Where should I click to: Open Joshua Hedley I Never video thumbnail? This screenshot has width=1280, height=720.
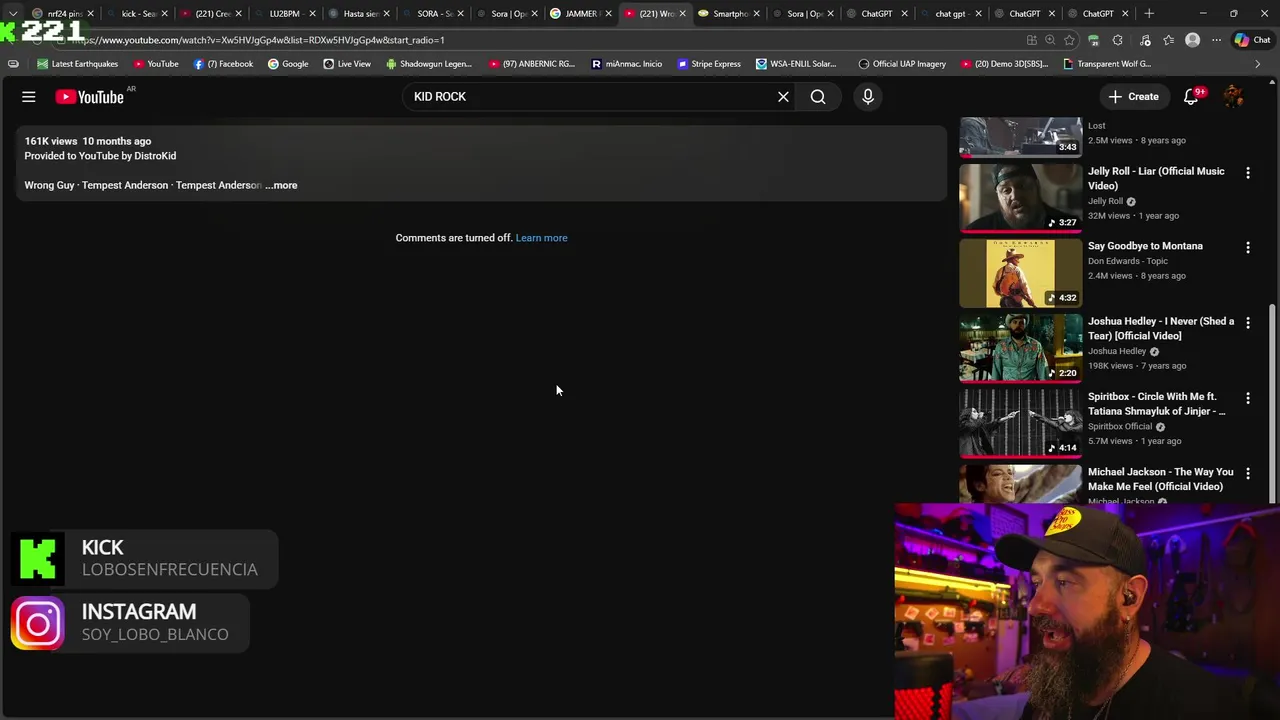click(x=1020, y=348)
